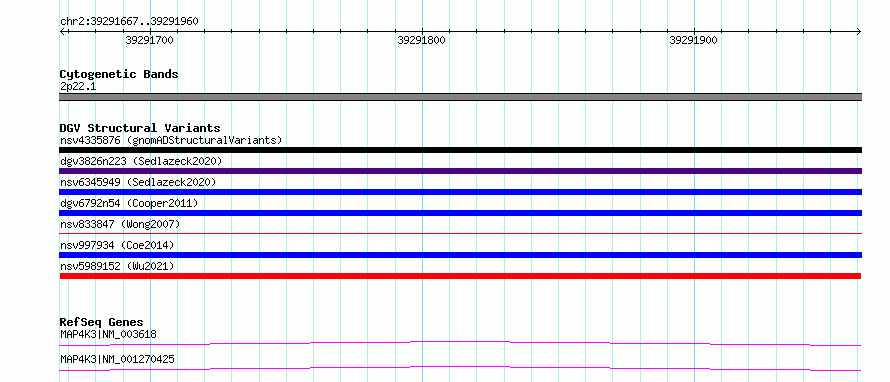
Task: Click the Cytogenetic Bands track title
Action: pos(119,74)
